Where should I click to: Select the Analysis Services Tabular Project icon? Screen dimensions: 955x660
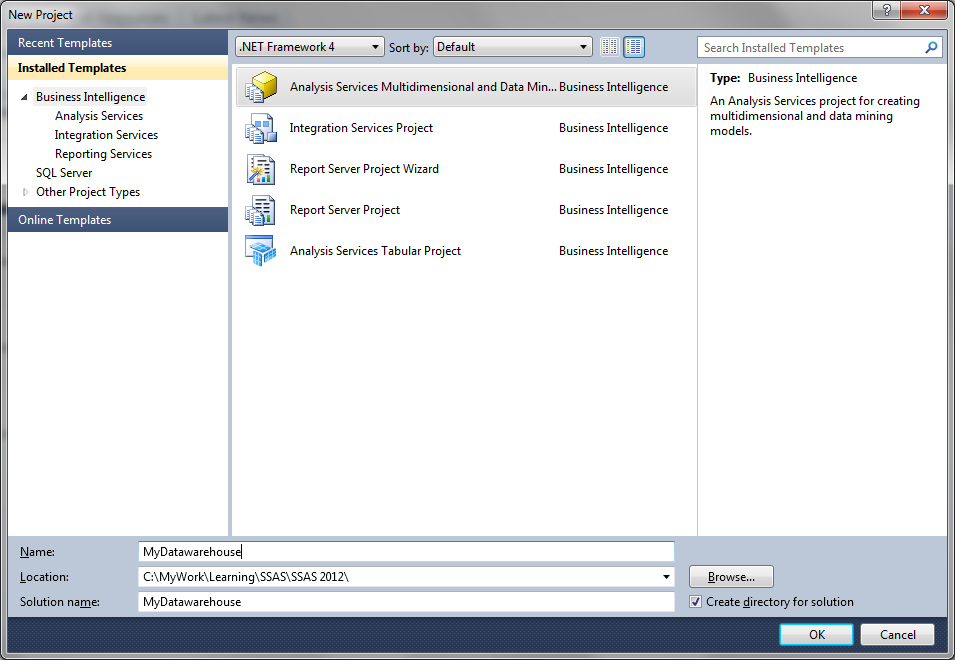261,251
